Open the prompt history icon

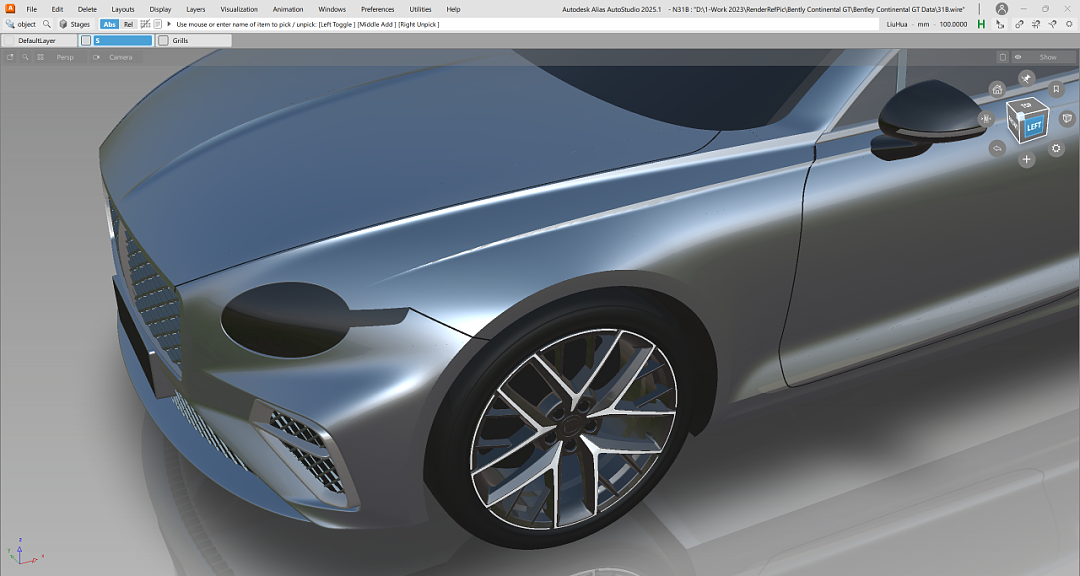[158, 24]
